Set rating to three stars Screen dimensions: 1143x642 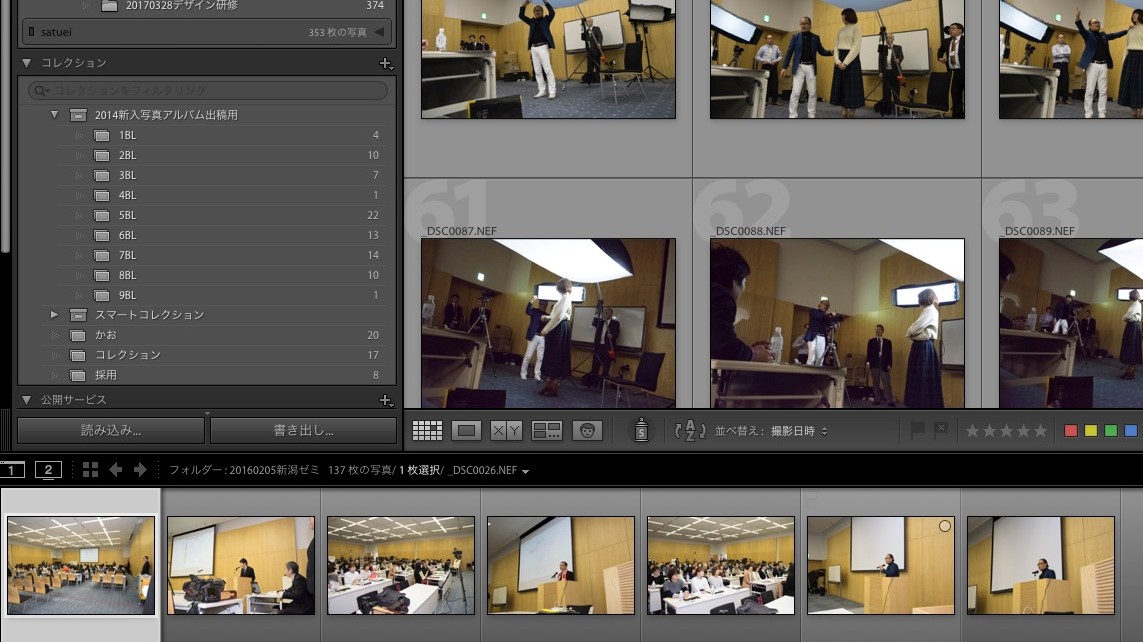1006,431
